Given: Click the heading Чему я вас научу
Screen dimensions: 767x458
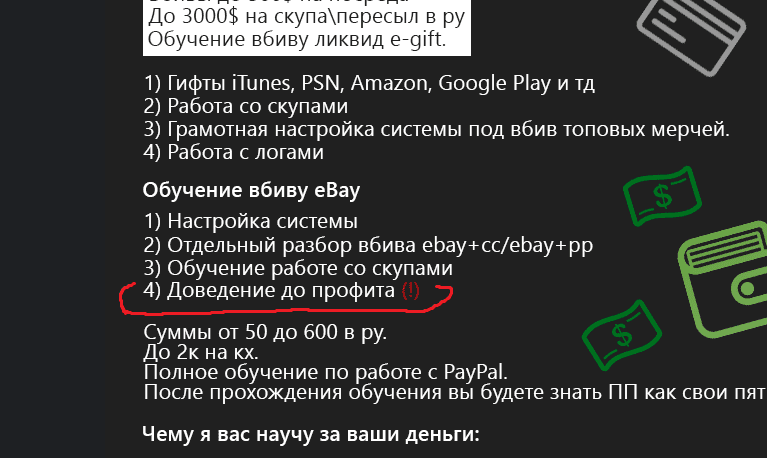Looking at the screenshot, I should (x=311, y=434).
